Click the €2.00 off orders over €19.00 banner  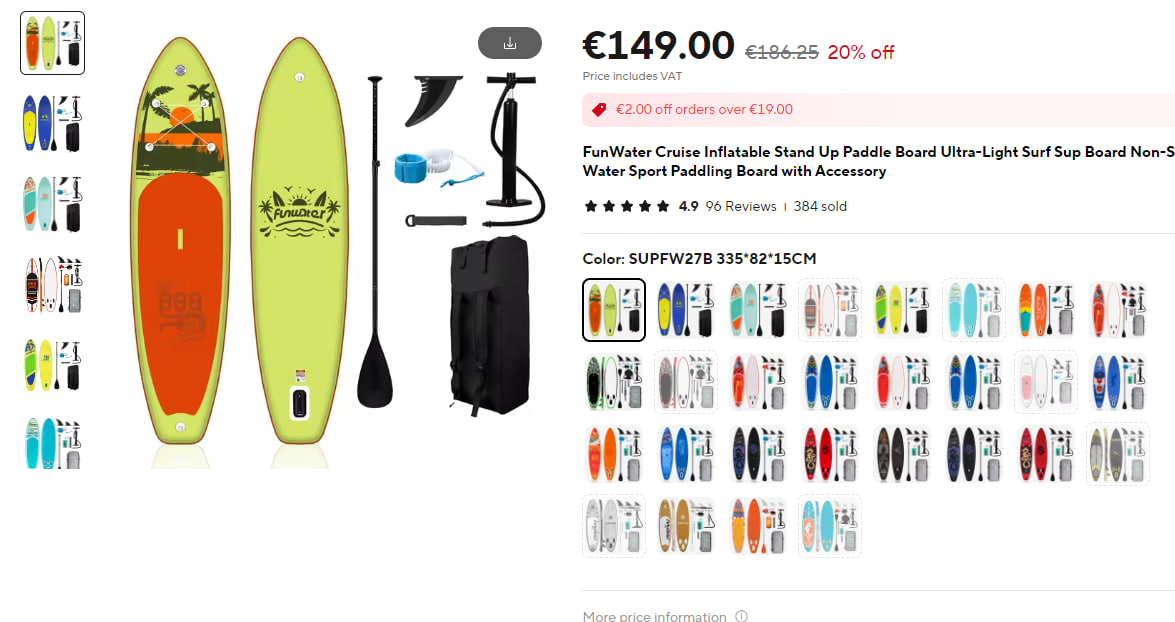click(x=878, y=109)
